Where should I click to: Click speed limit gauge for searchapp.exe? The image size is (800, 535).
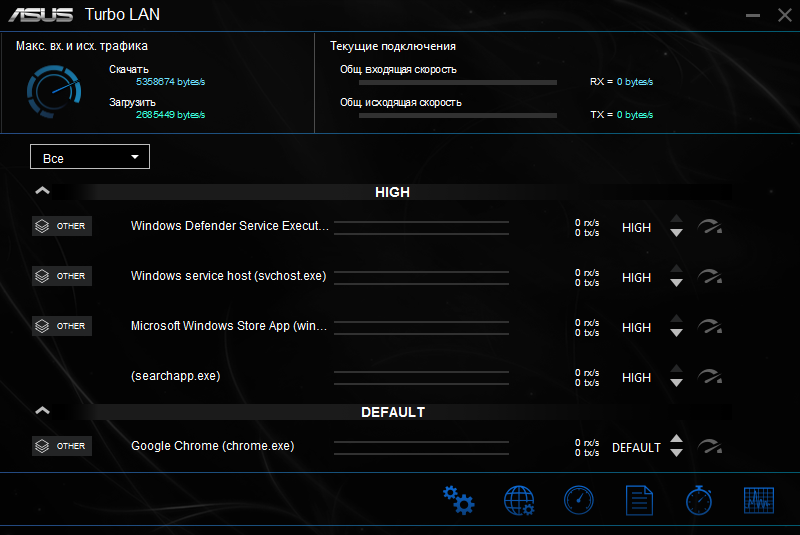(710, 376)
